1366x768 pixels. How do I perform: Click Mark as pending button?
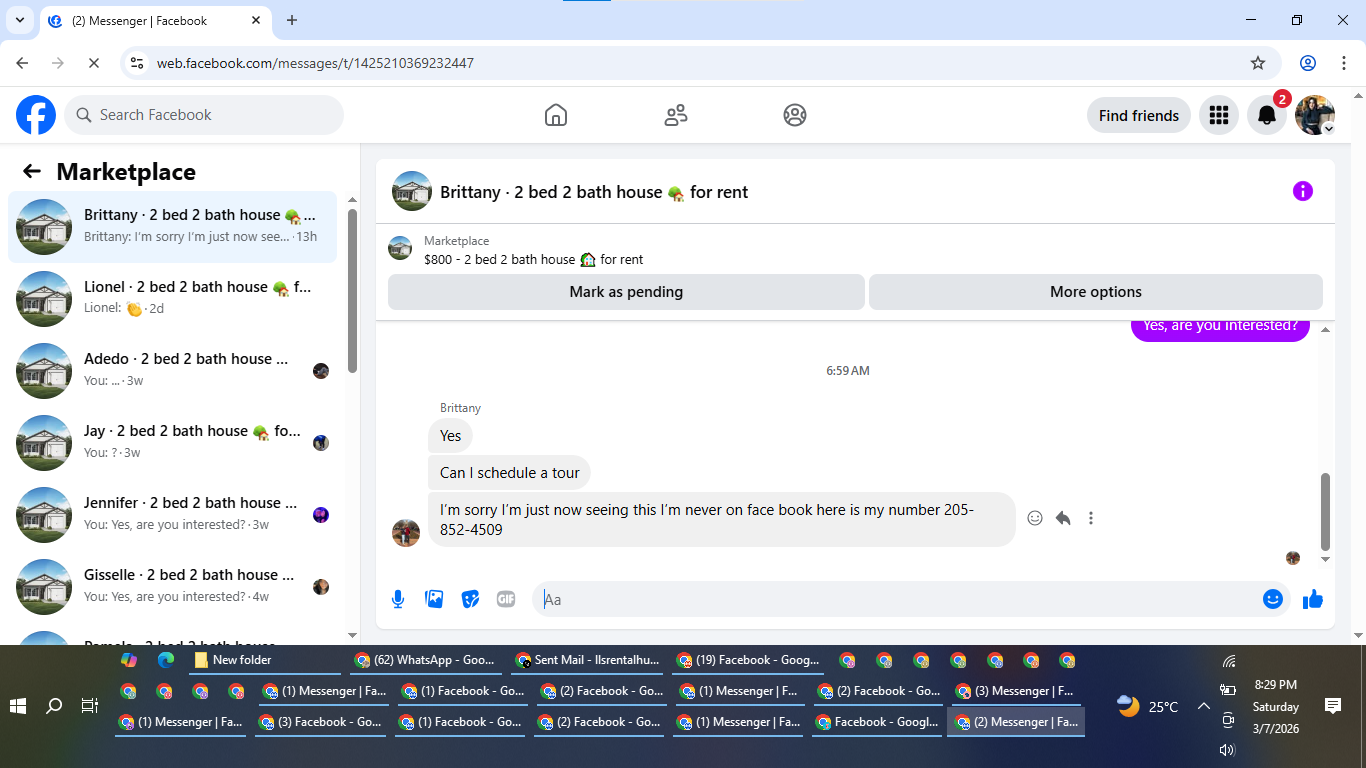pyautogui.click(x=626, y=292)
